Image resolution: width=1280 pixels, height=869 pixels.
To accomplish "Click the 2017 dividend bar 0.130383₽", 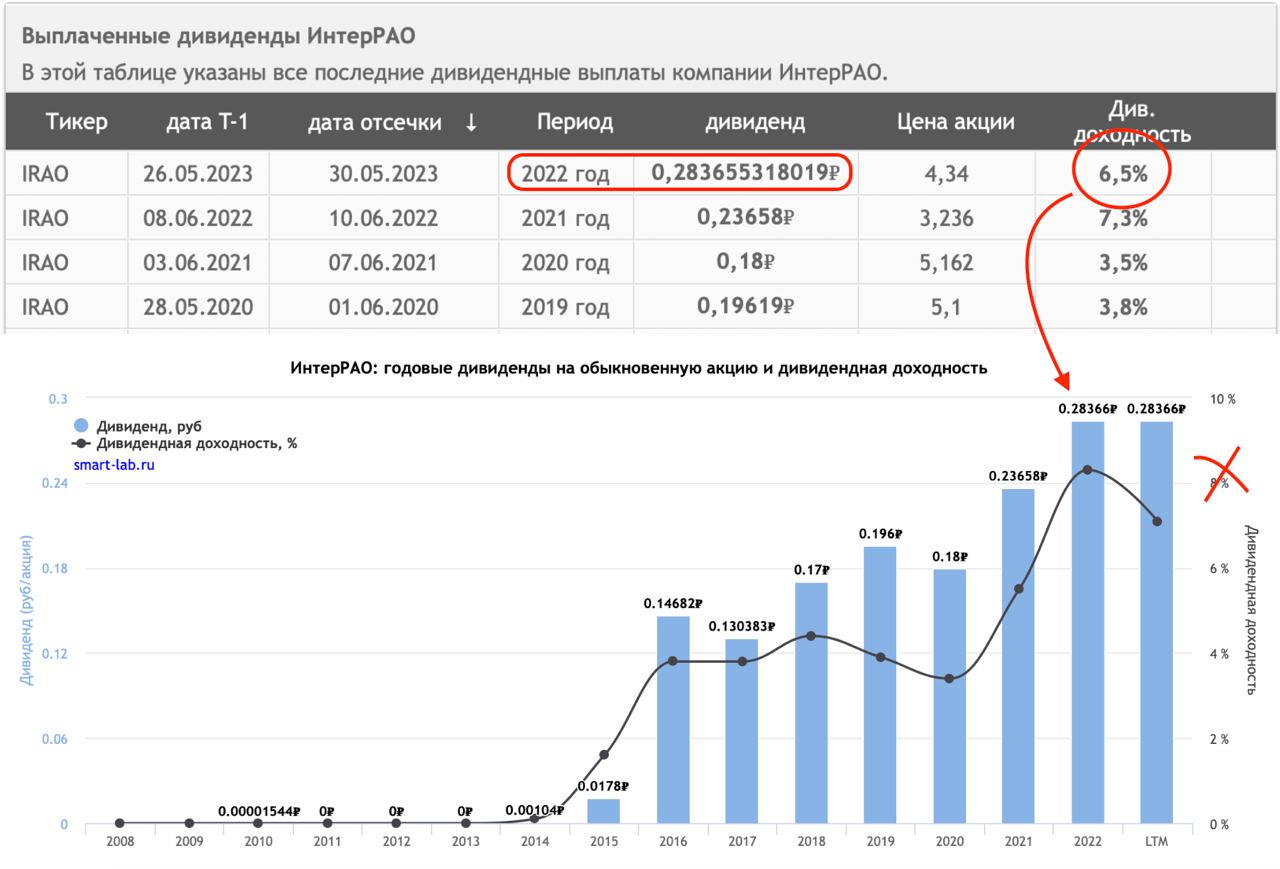I will pos(742,732).
